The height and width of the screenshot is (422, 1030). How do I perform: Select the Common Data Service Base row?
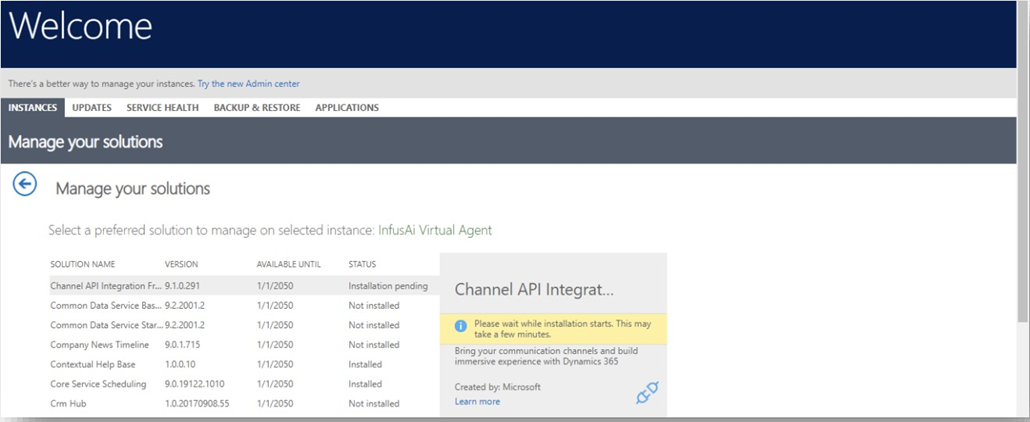244,306
